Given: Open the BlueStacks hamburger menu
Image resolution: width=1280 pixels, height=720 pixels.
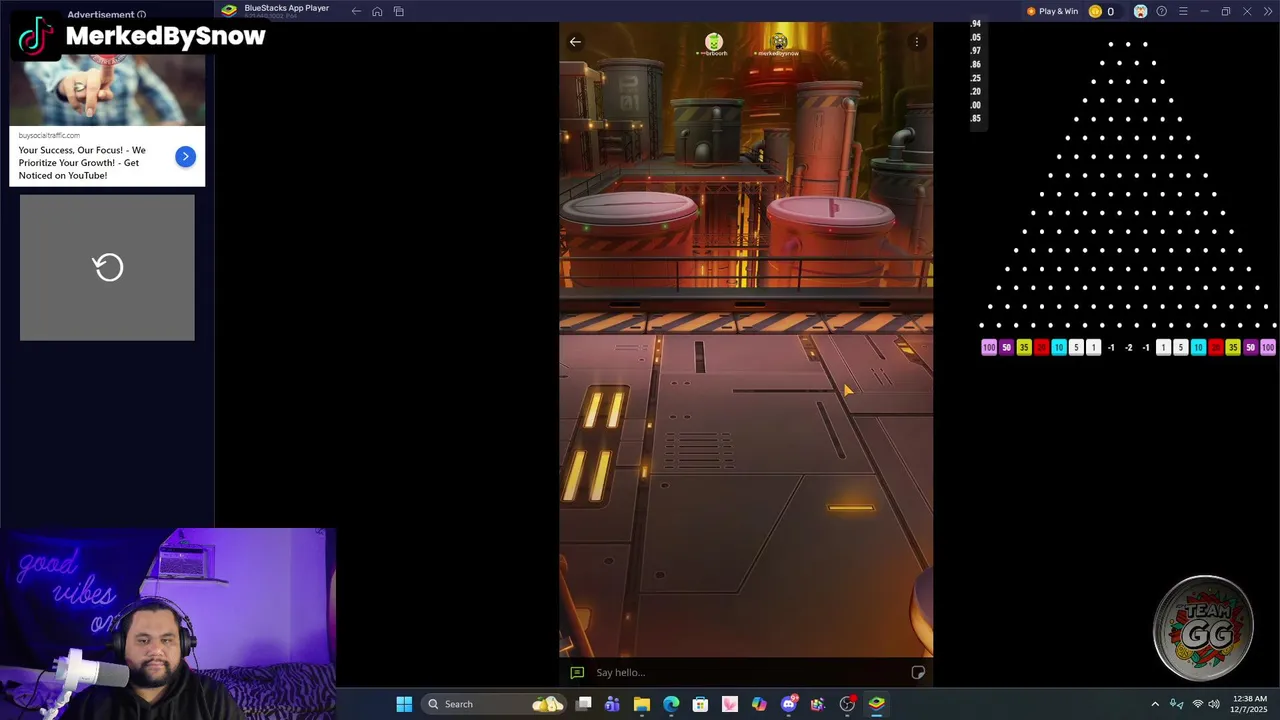Looking at the screenshot, I should 1183,11.
